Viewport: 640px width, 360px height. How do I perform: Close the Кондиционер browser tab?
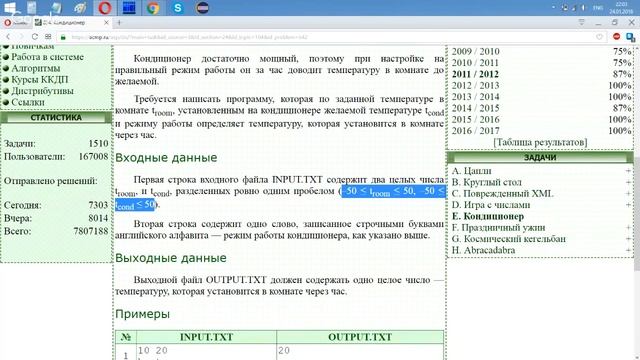(x=106, y=23)
